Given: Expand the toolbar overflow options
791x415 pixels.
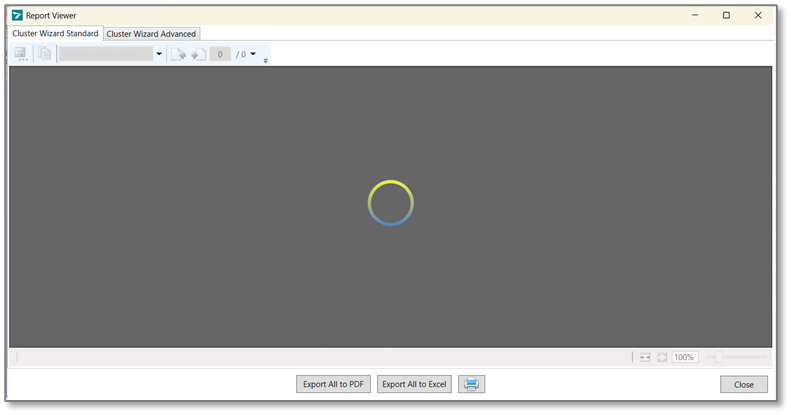Looking at the screenshot, I should 265,61.
